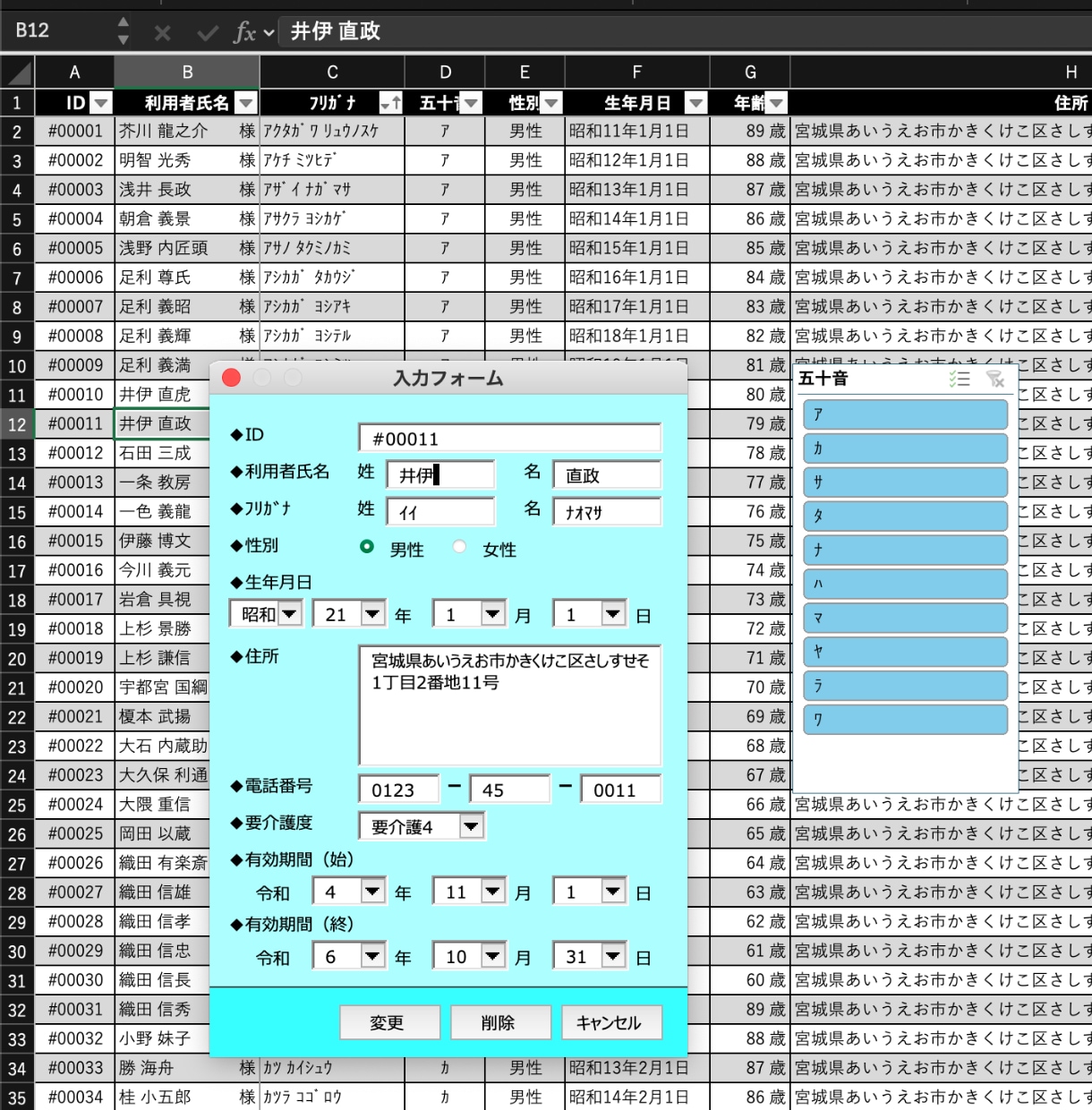The image size is (1092, 1110).
Task: Click the フリガナ 姓 field イイ
Action: [440, 511]
